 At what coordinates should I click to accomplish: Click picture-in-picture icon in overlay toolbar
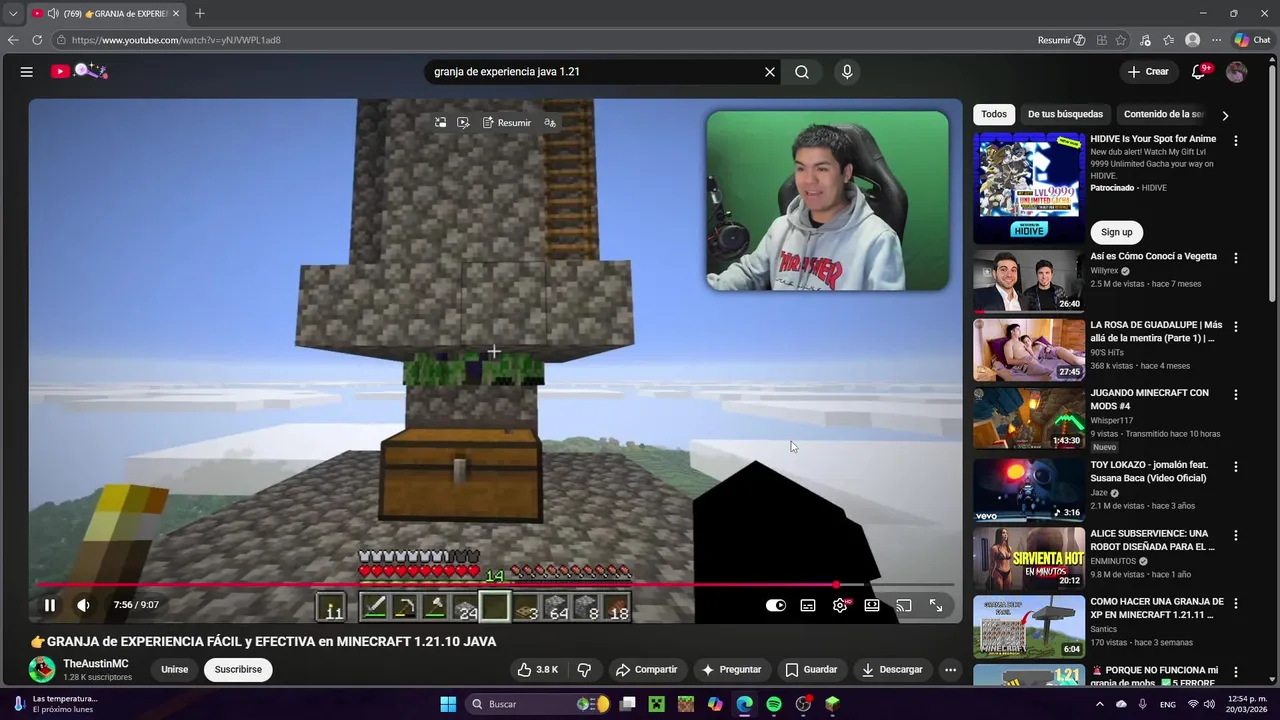pyautogui.click(x=440, y=123)
